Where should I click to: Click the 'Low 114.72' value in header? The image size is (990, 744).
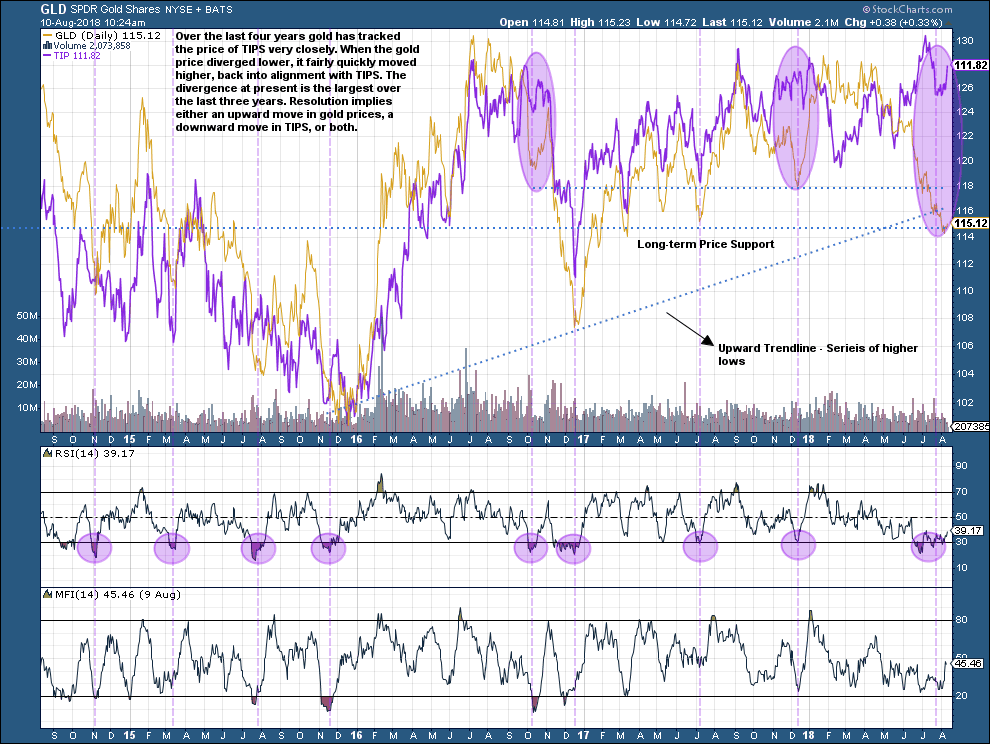666,22
